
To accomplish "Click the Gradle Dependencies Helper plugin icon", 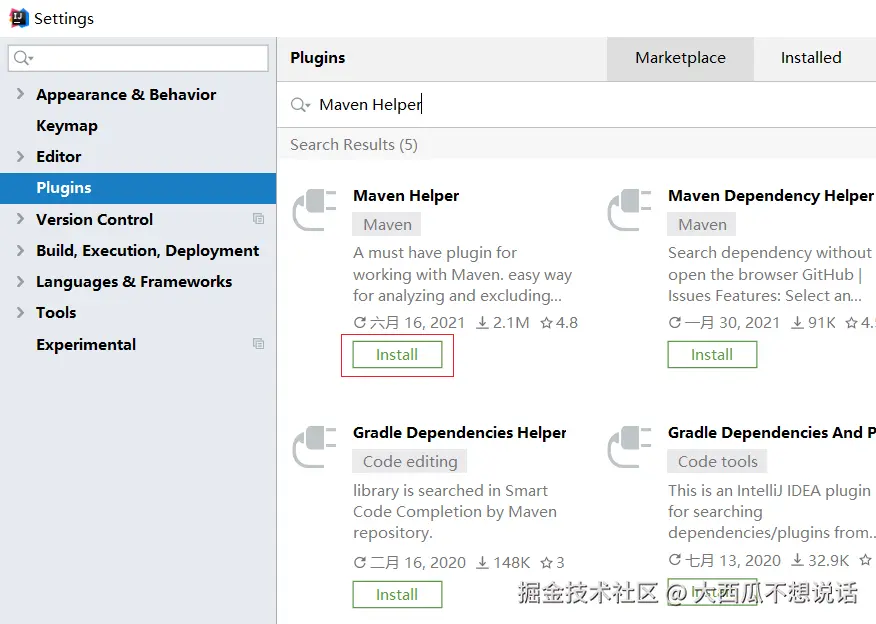I will point(314,447).
